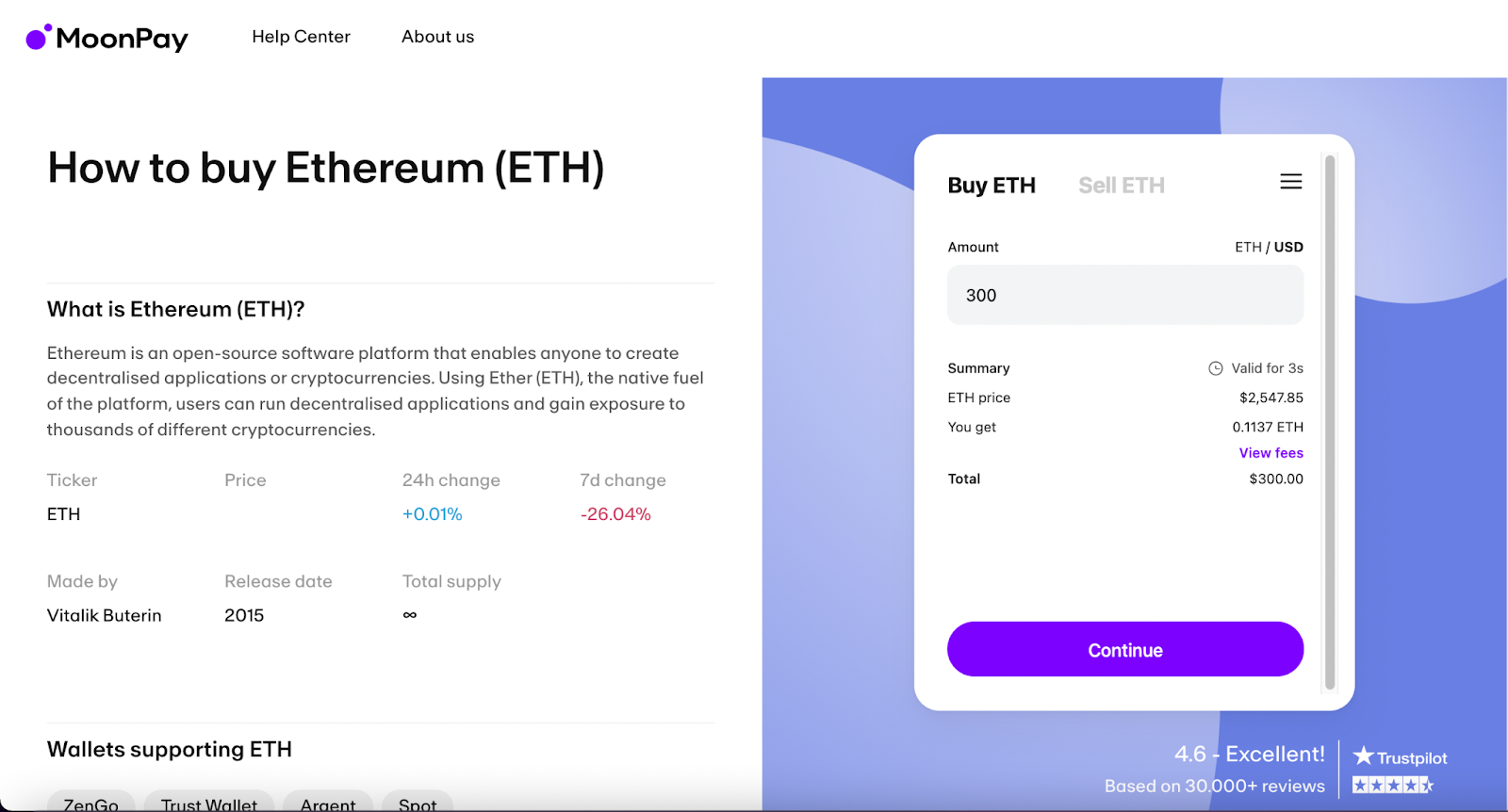Open the widget hamburger menu
This screenshot has height=812, width=1508.
point(1290,182)
